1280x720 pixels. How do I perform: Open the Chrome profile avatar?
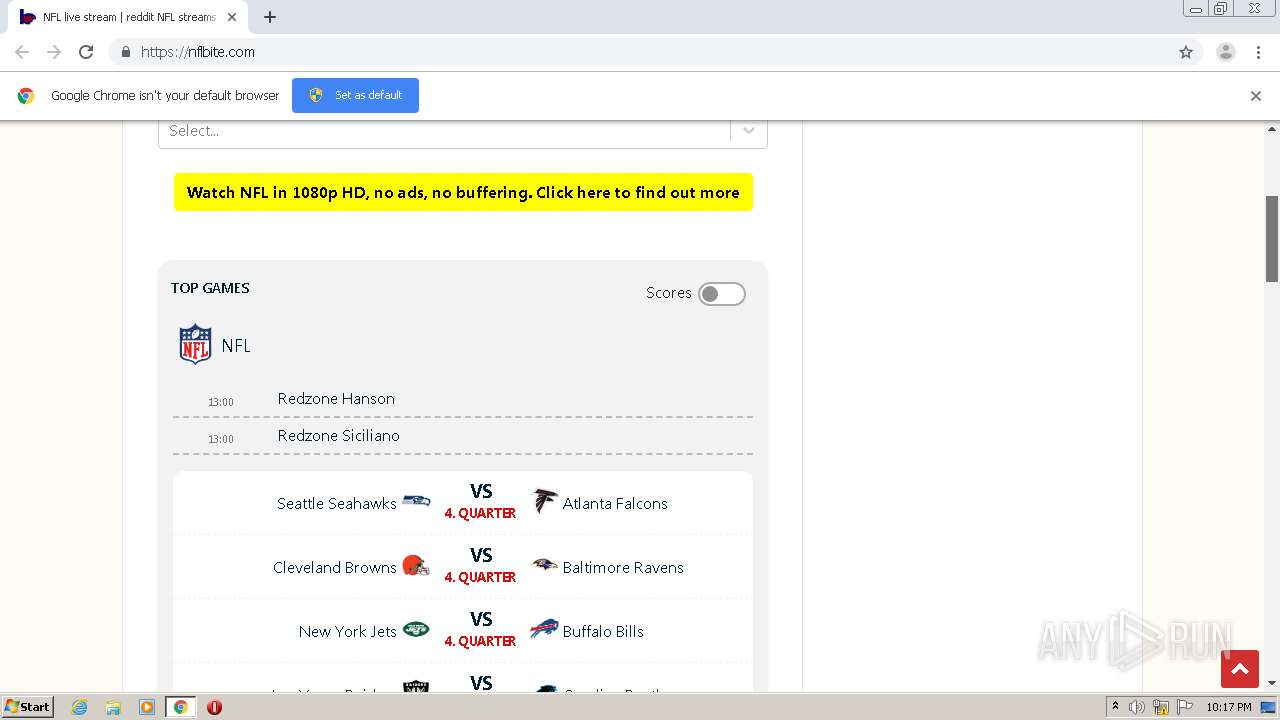click(x=1226, y=52)
